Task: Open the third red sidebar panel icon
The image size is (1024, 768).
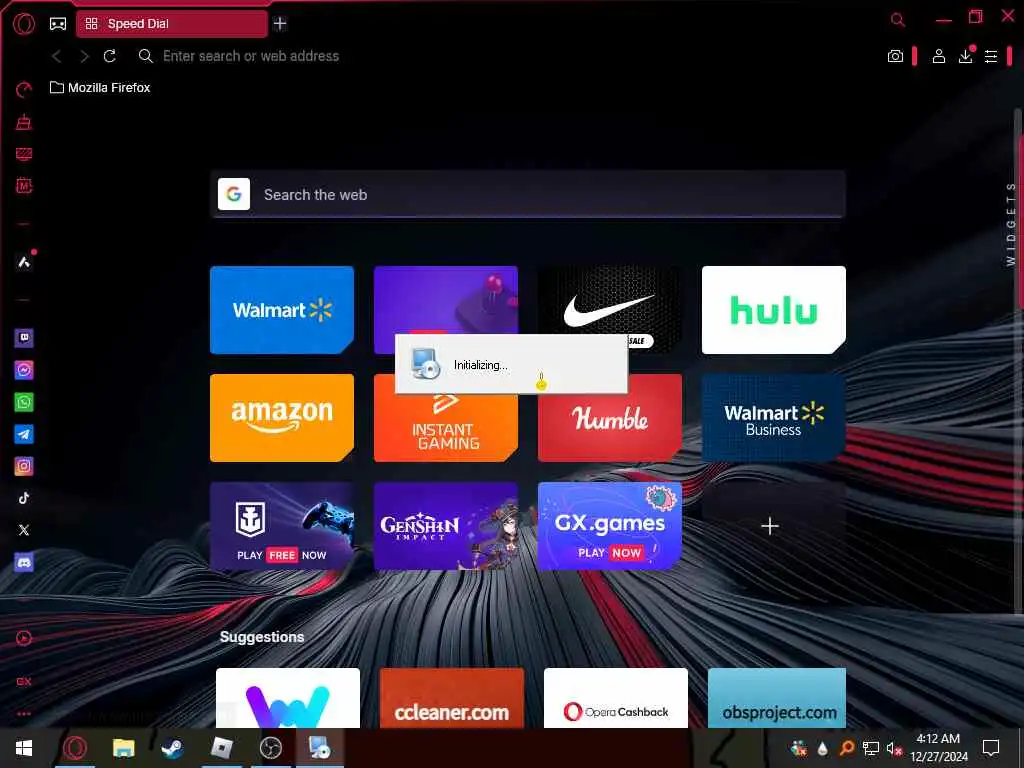Action: (x=24, y=154)
